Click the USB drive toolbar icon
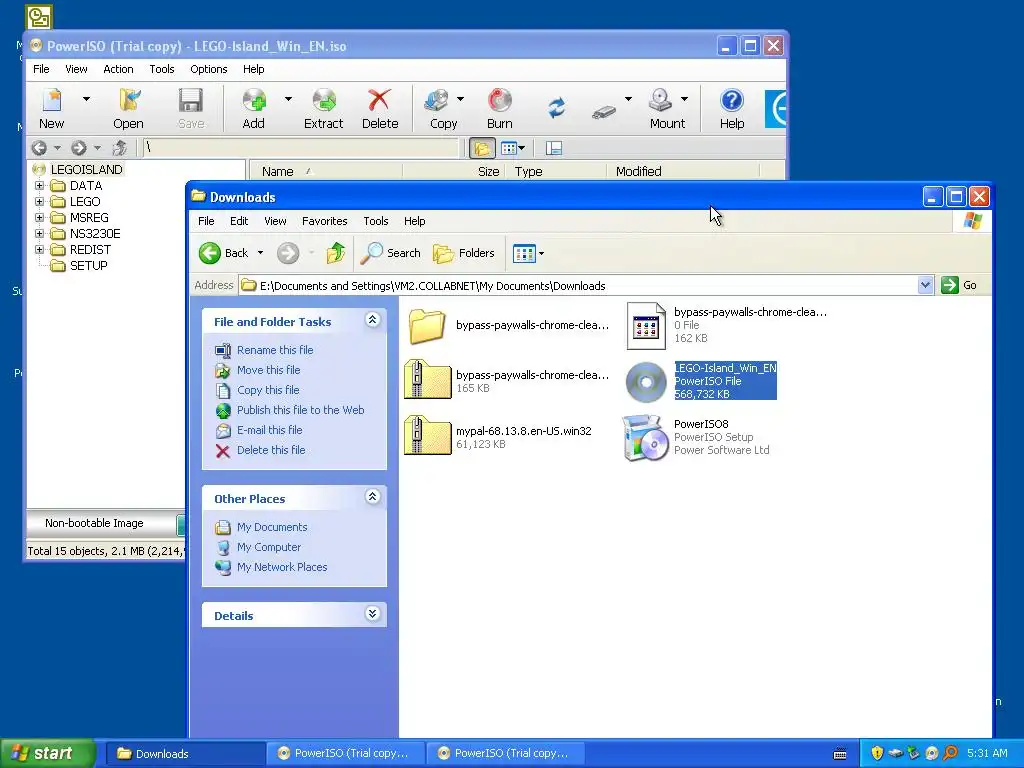1024x768 pixels. click(603, 112)
